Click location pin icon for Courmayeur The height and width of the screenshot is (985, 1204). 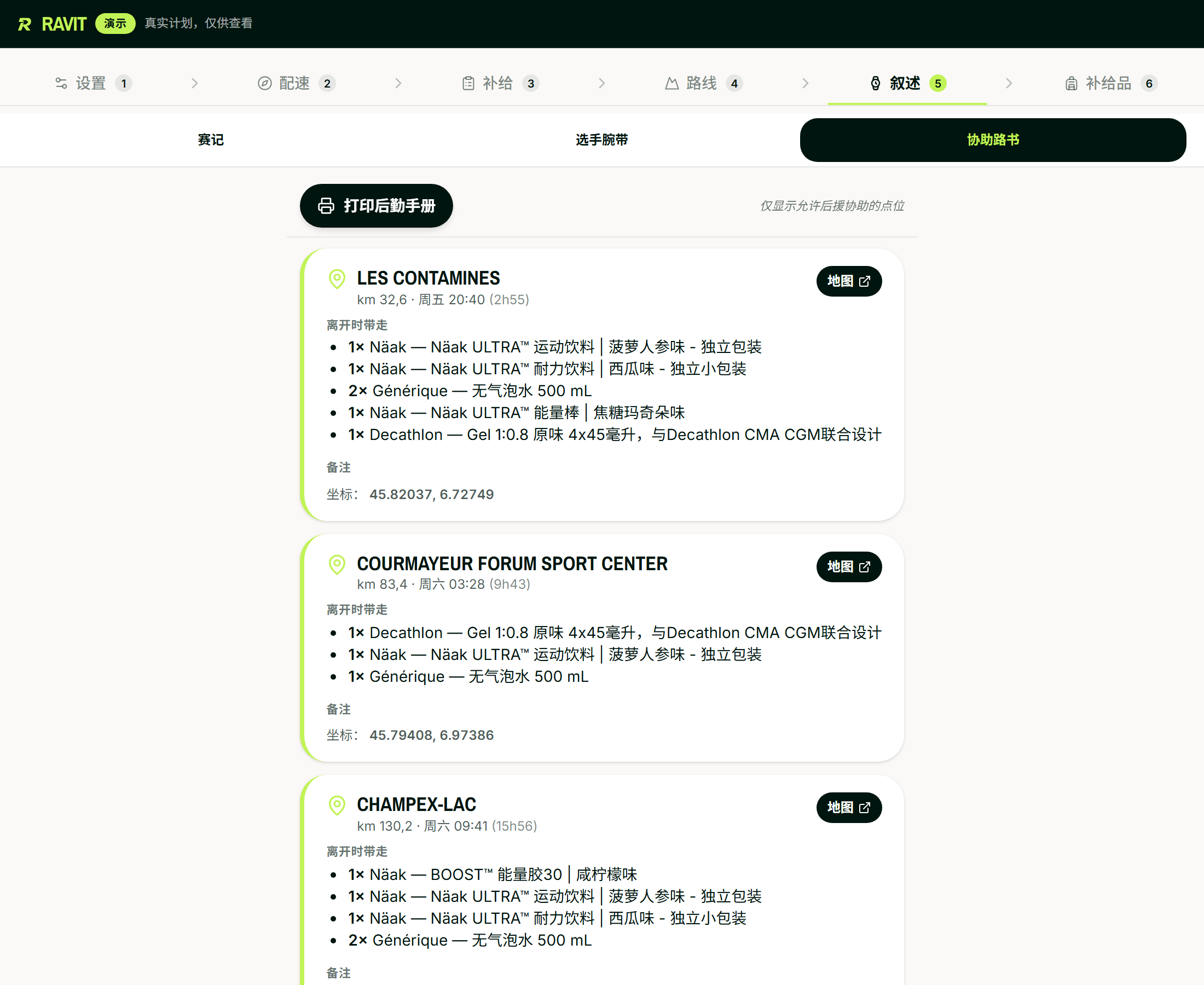337,565
